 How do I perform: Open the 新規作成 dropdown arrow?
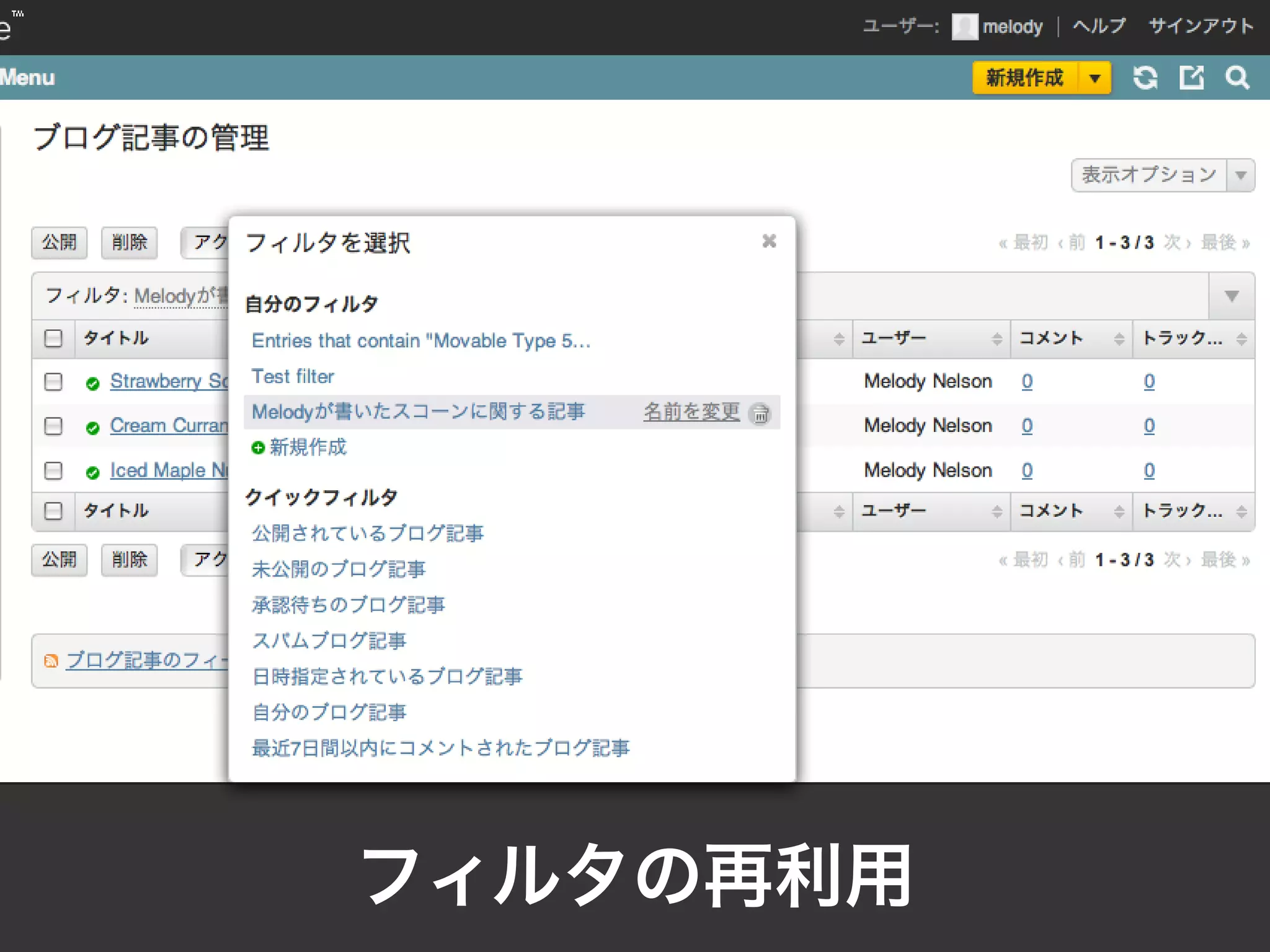tap(1095, 78)
